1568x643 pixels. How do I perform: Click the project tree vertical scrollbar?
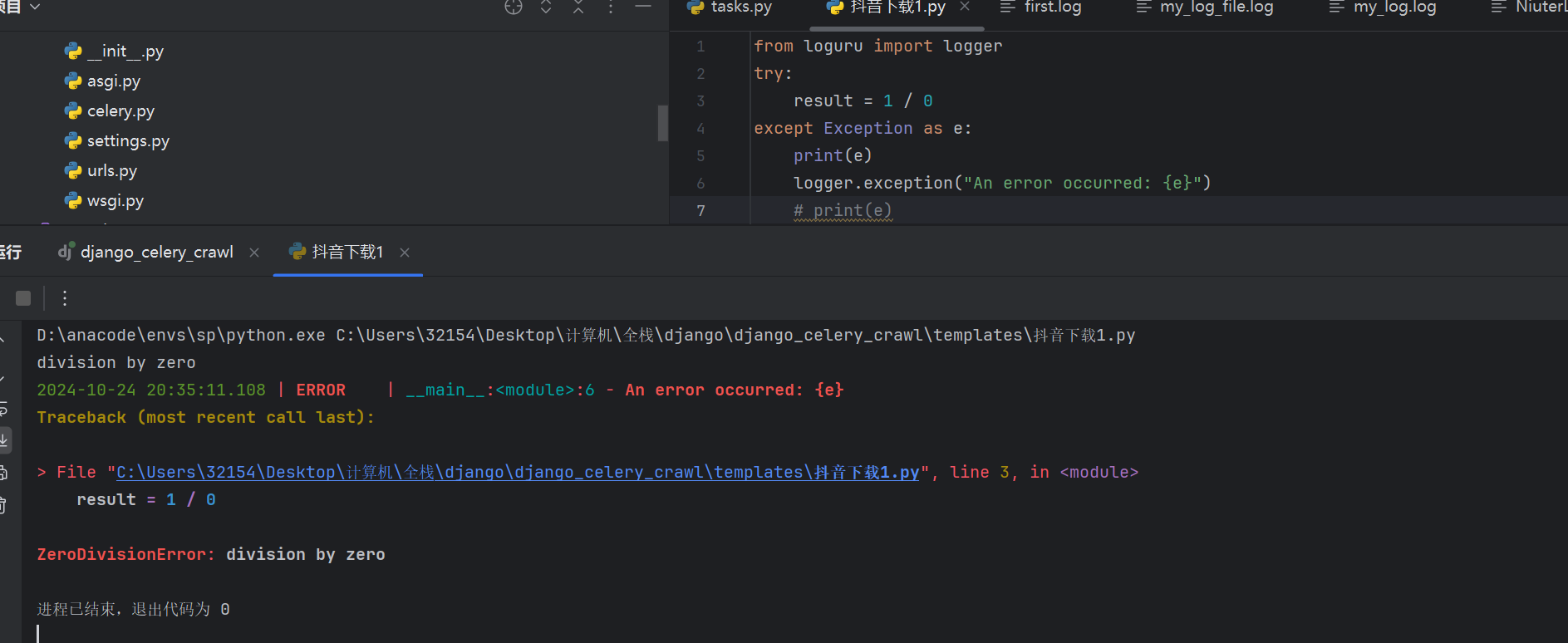tap(662, 123)
